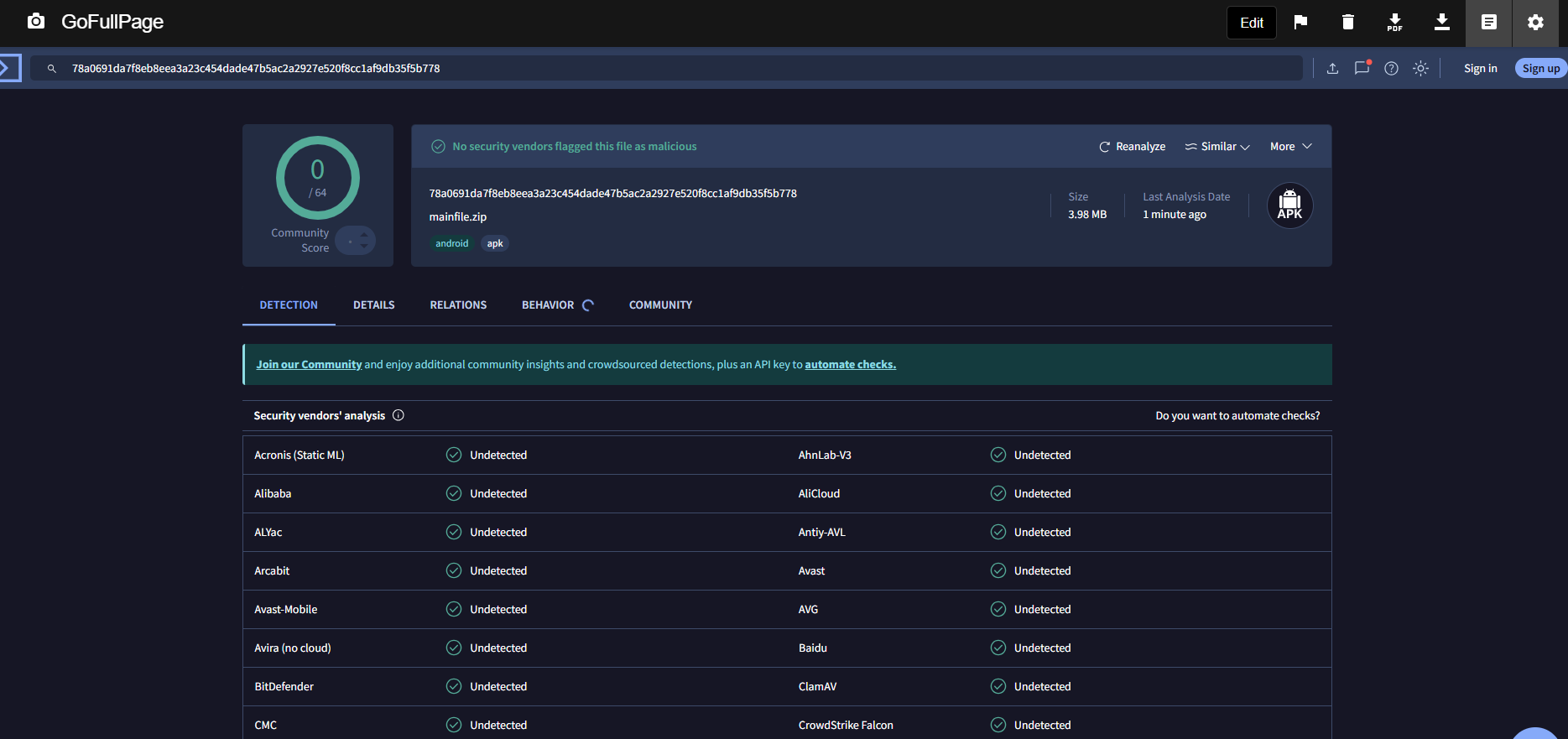Click the BitDefender vendor name
This screenshot has width=1568, height=739.
click(x=284, y=687)
